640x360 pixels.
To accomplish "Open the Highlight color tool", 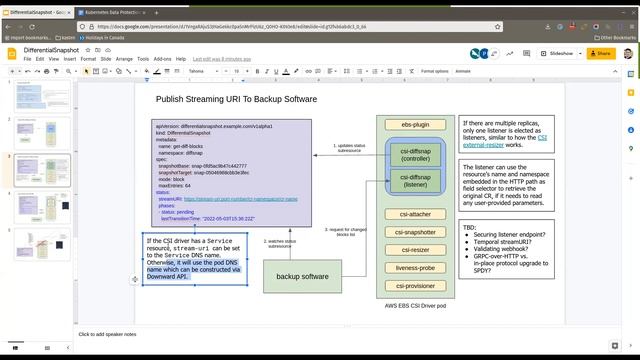I will [x=296, y=71].
